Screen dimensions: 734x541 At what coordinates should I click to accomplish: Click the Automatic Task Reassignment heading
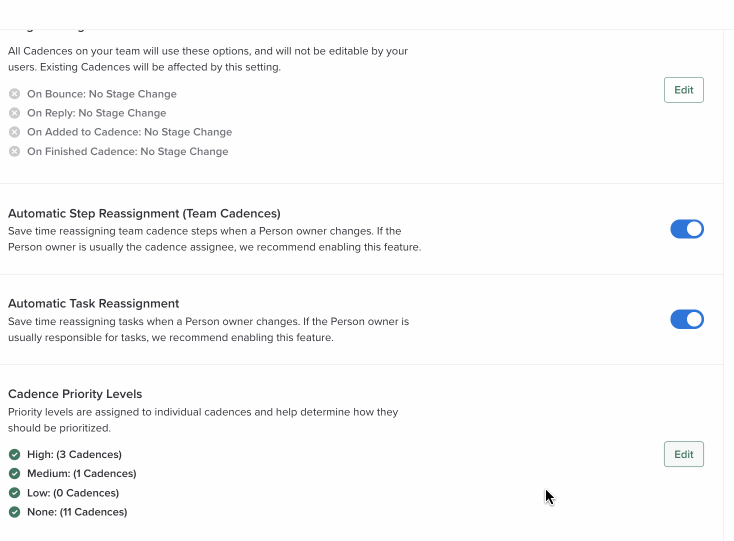click(x=93, y=303)
